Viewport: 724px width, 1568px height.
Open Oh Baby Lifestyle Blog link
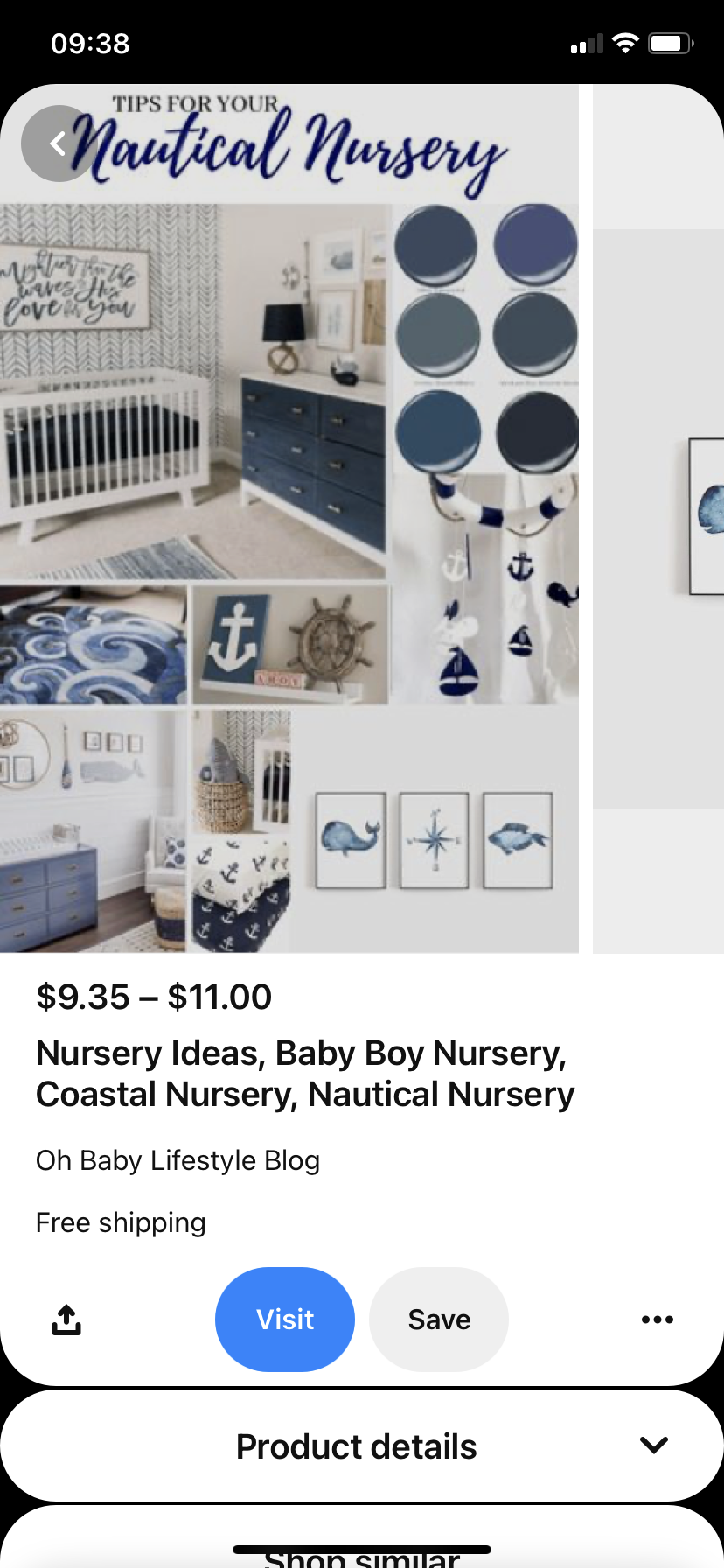[178, 1160]
